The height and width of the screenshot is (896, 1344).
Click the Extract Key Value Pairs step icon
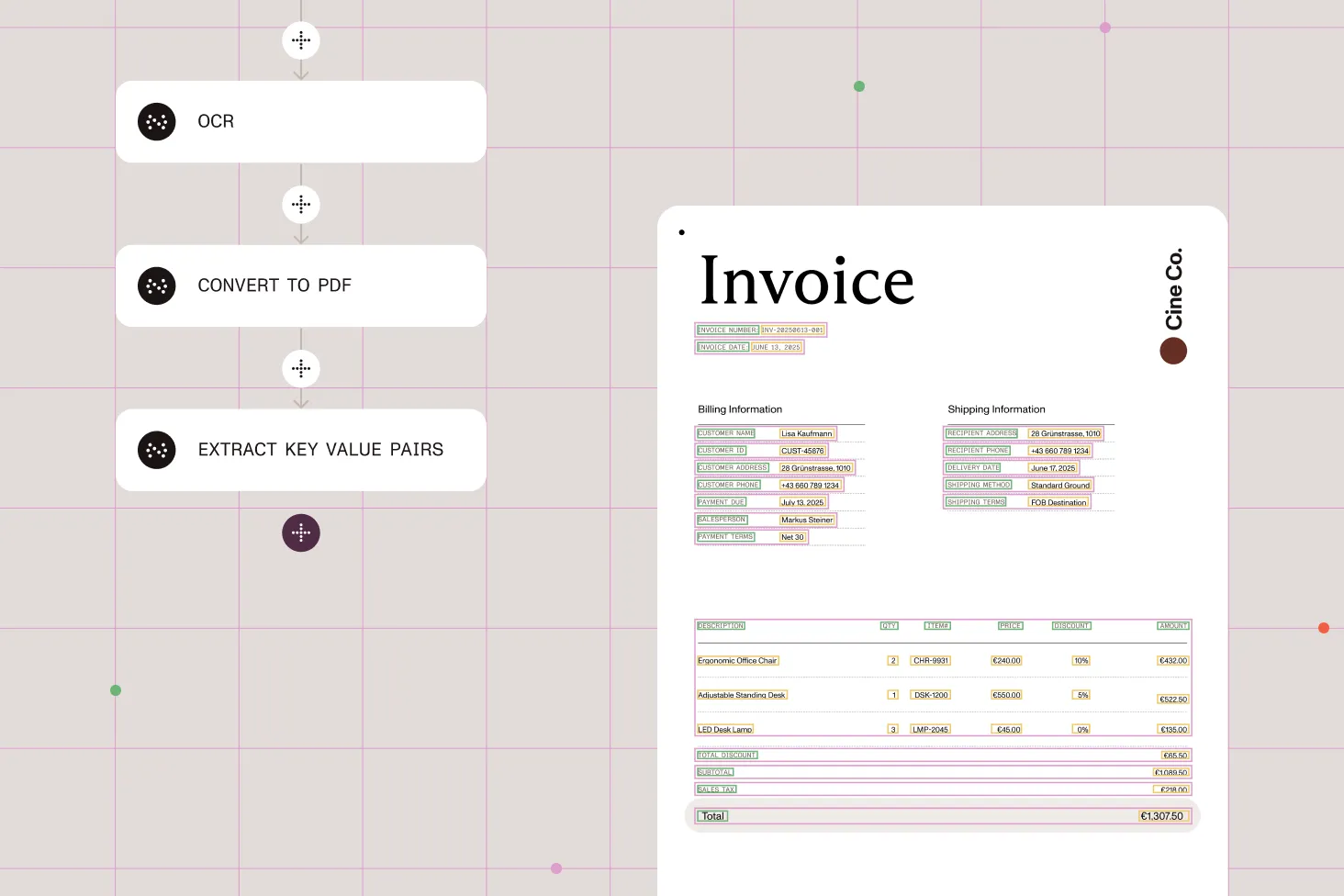click(x=157, y=450)
